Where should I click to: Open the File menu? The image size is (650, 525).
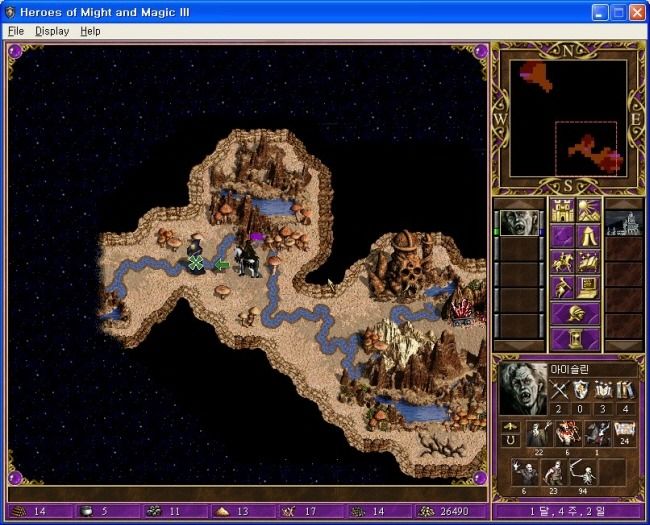point(16,31)
